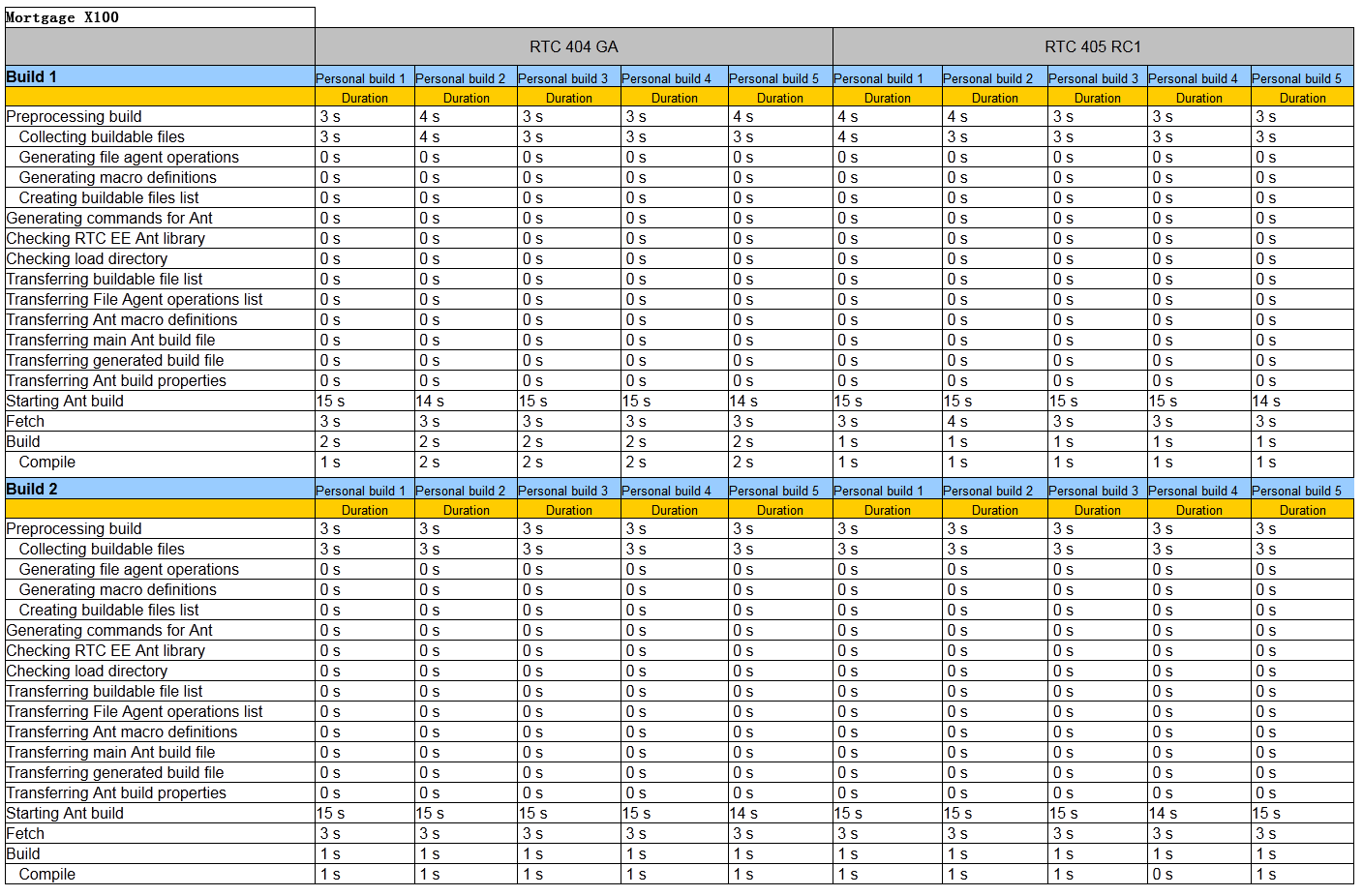Select 'Starting Ant build' label in Build 1
The width and height of the screenshot is (1363, 896).
65,401
